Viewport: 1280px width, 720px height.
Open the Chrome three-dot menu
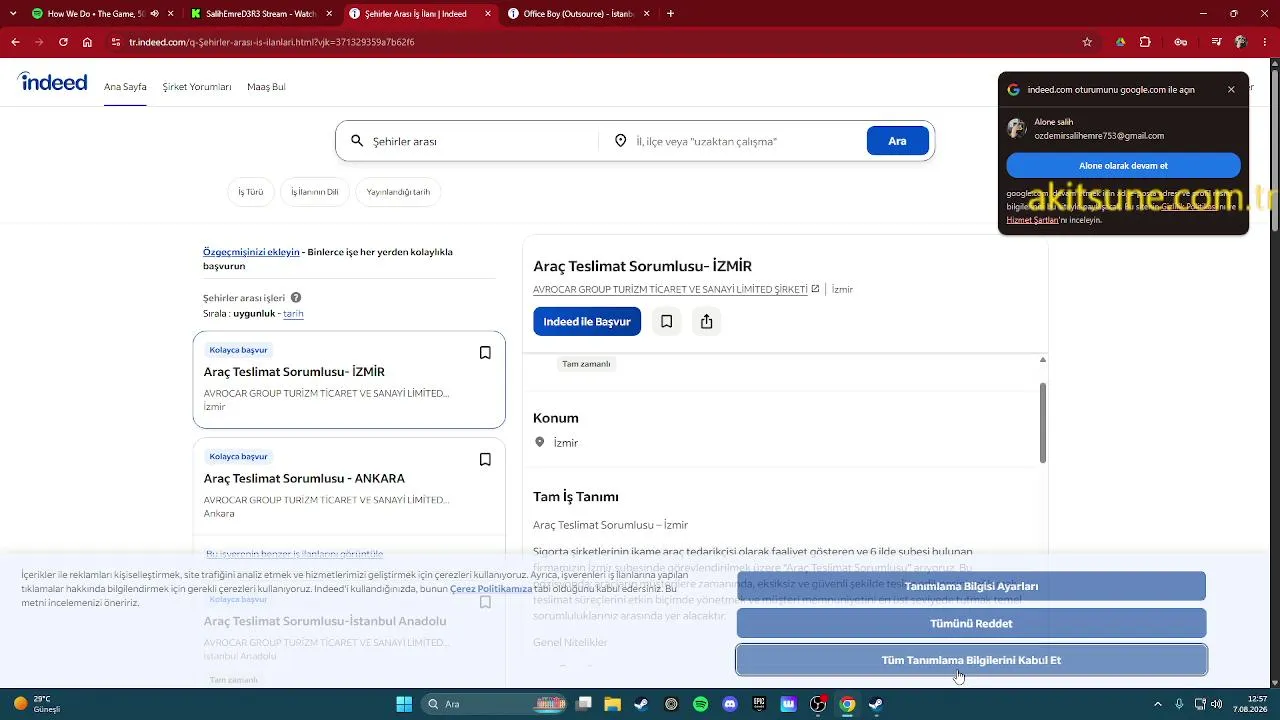click(x=1266, y=42)
